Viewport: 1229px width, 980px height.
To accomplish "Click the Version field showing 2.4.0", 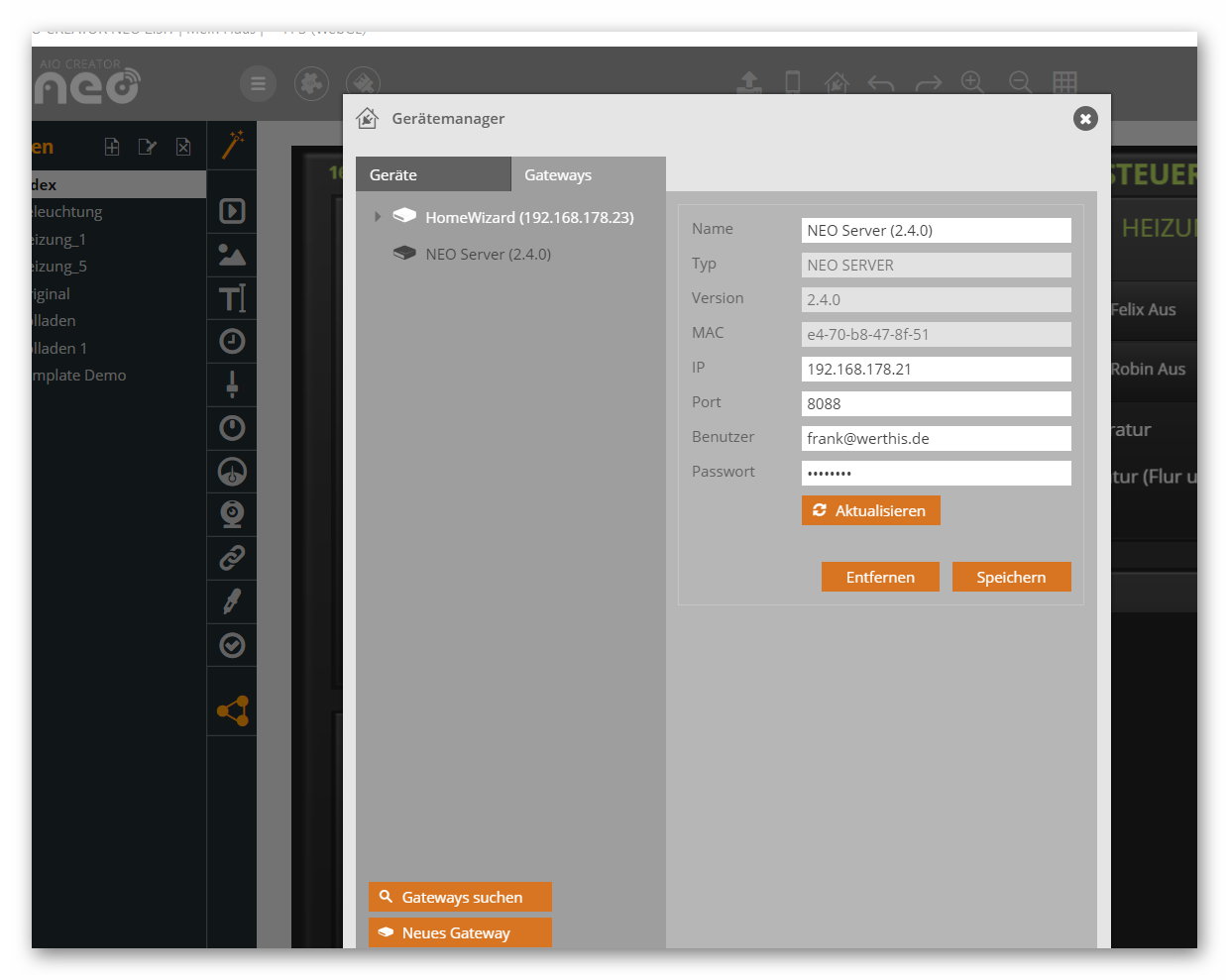I will 936,299.
